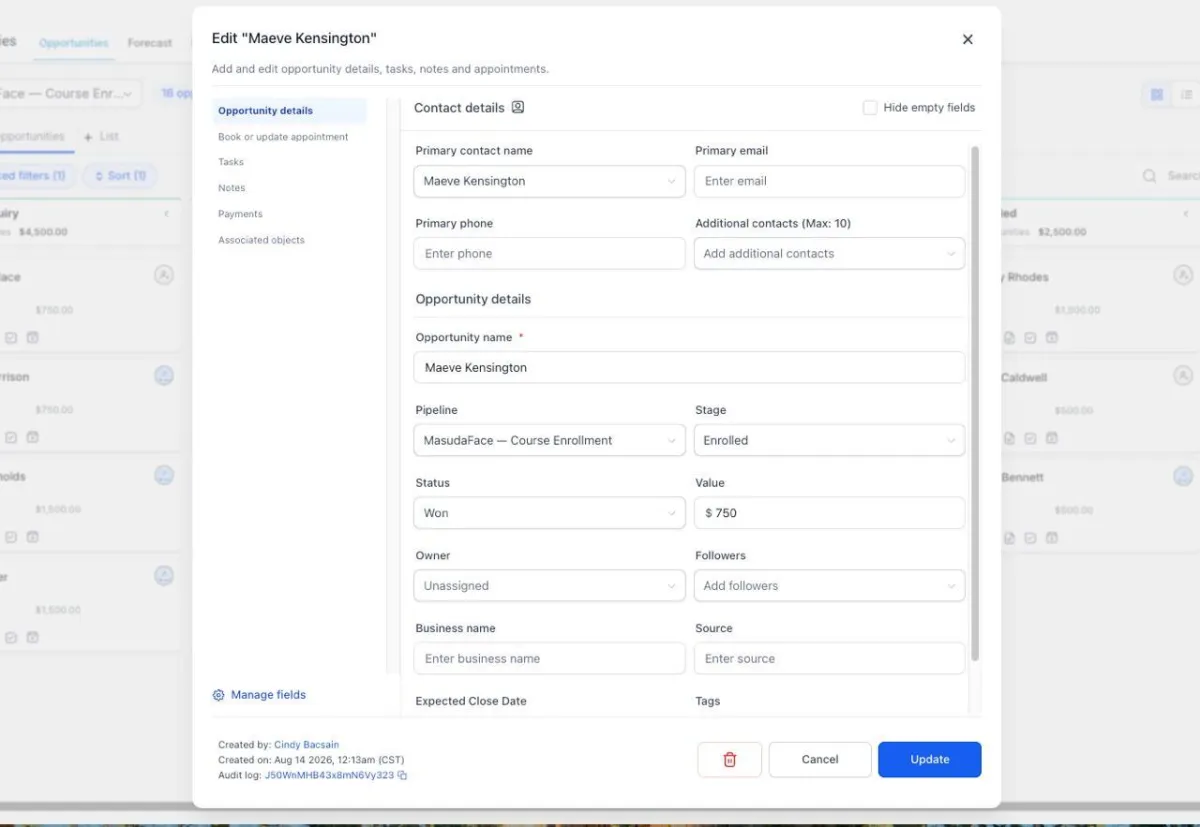
Task: Open the Cindy Bacsain creator link
Action: [306, 745]
